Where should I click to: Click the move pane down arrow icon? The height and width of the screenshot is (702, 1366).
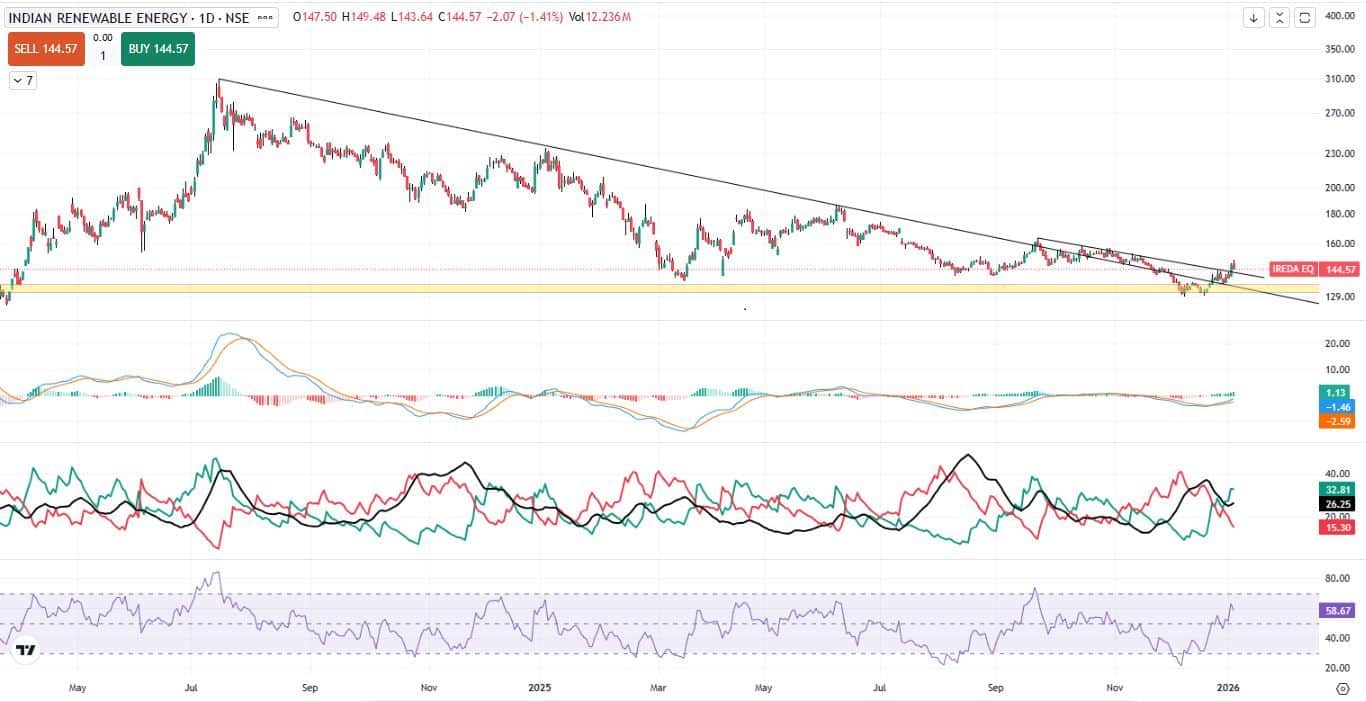(x=1254, y=18)
